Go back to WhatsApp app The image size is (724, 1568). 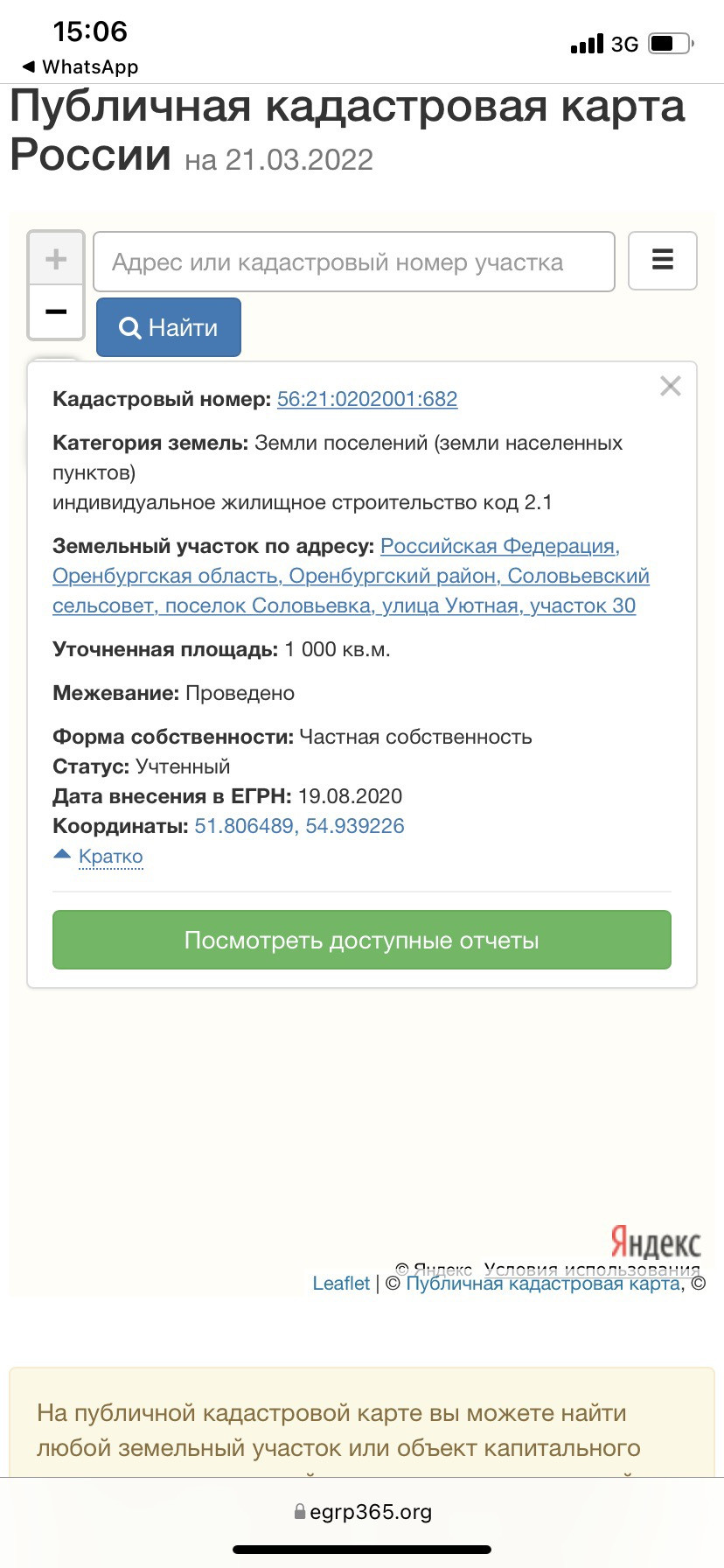coord(80,67)
